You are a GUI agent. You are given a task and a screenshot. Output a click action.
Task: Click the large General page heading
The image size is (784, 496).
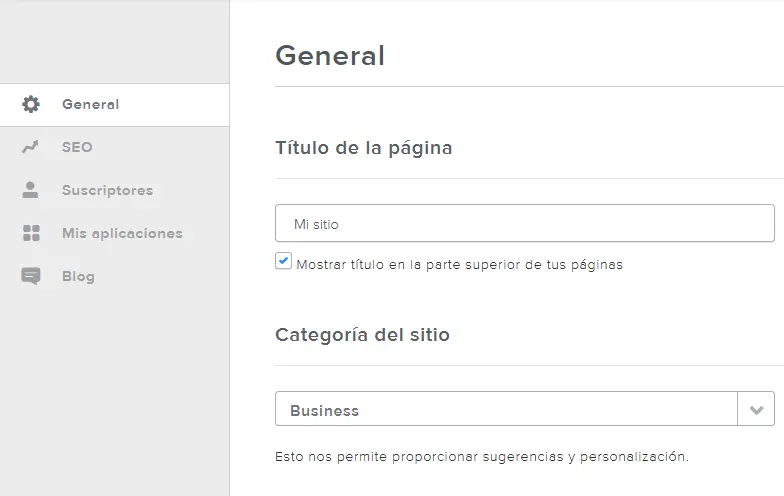pos(330,56)
